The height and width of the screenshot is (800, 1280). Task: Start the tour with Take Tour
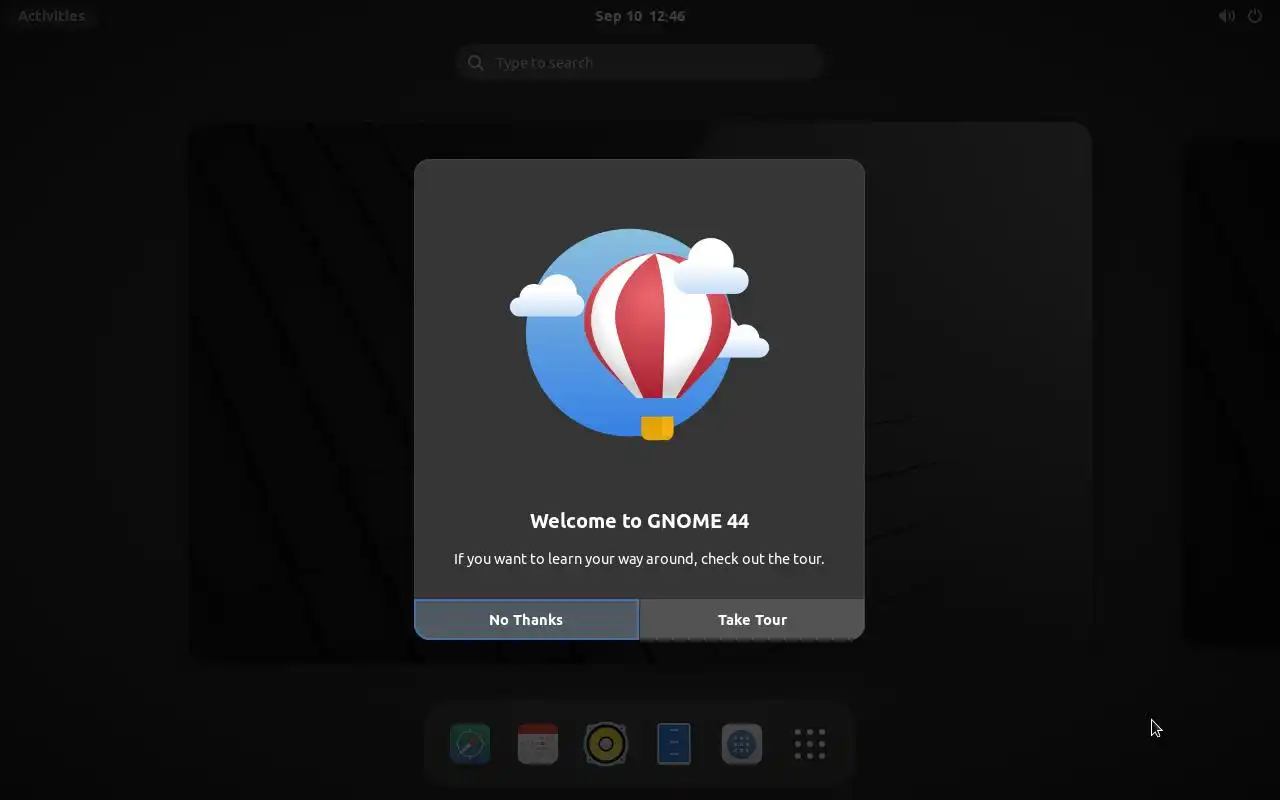pyautogui.click(x=752, y=619)
